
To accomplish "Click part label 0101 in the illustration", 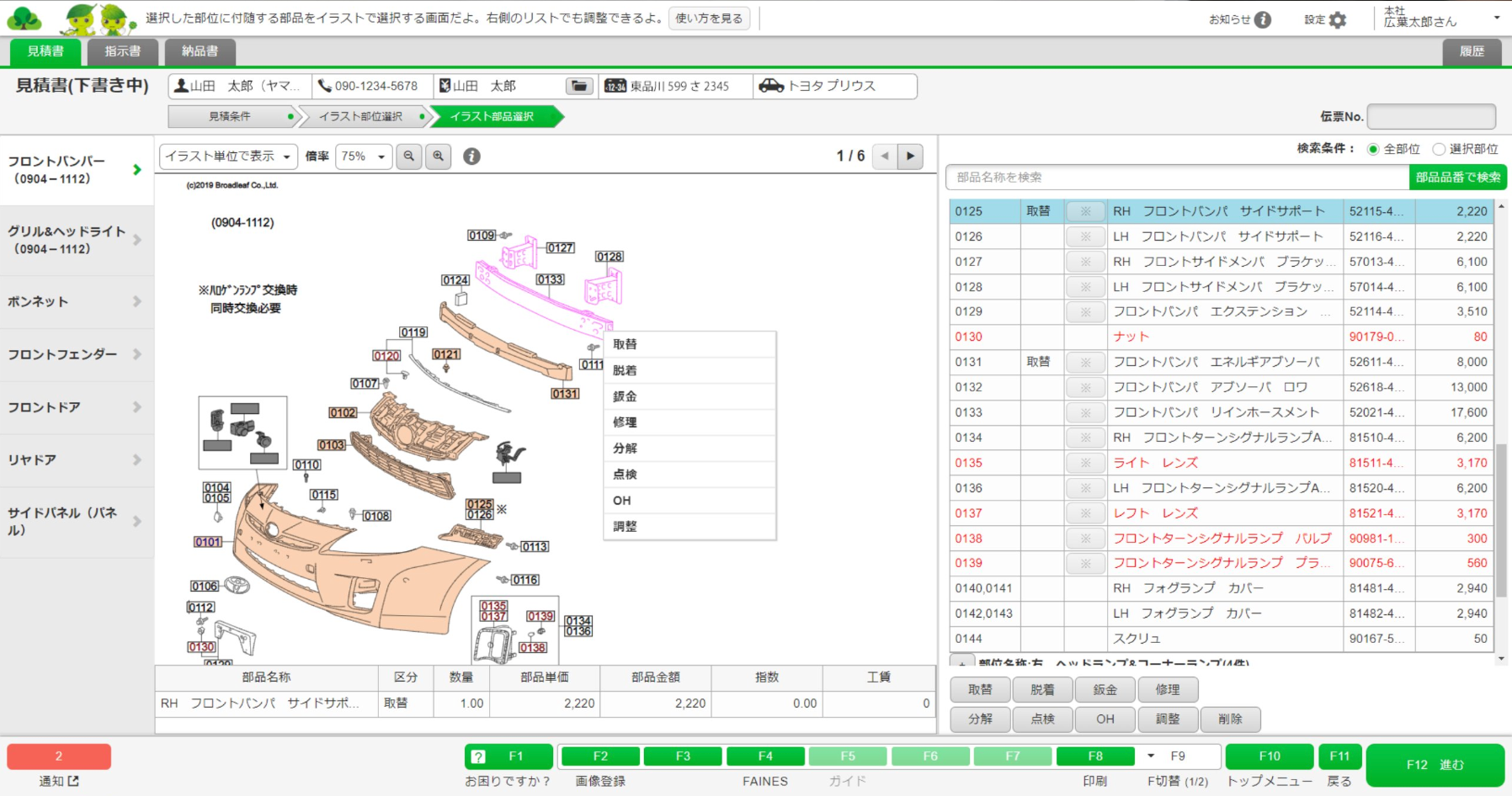I will [x=208, y=542].
